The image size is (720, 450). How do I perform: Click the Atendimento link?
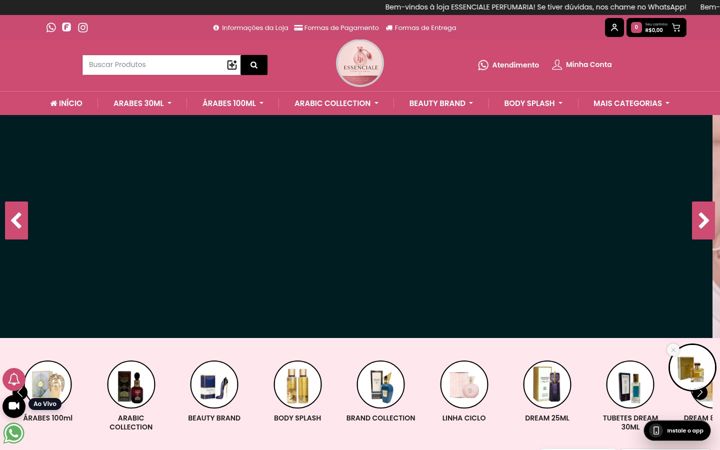(x=508, y=65)
